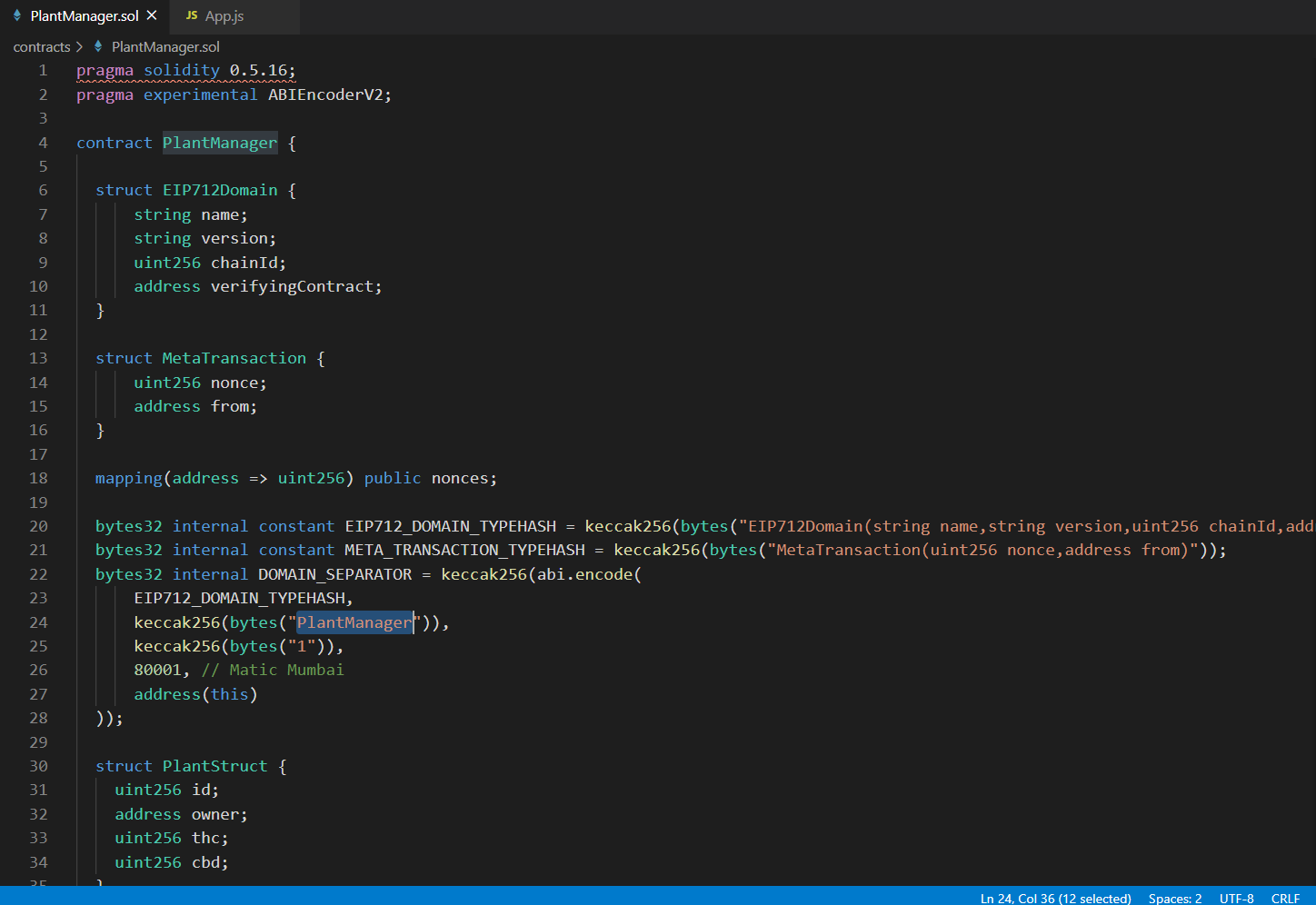The height and width of the screenshot is (905, 1316).
Task: Click line number 24 in the gutter
Action: pyautogui.click(x=38, y=622)
